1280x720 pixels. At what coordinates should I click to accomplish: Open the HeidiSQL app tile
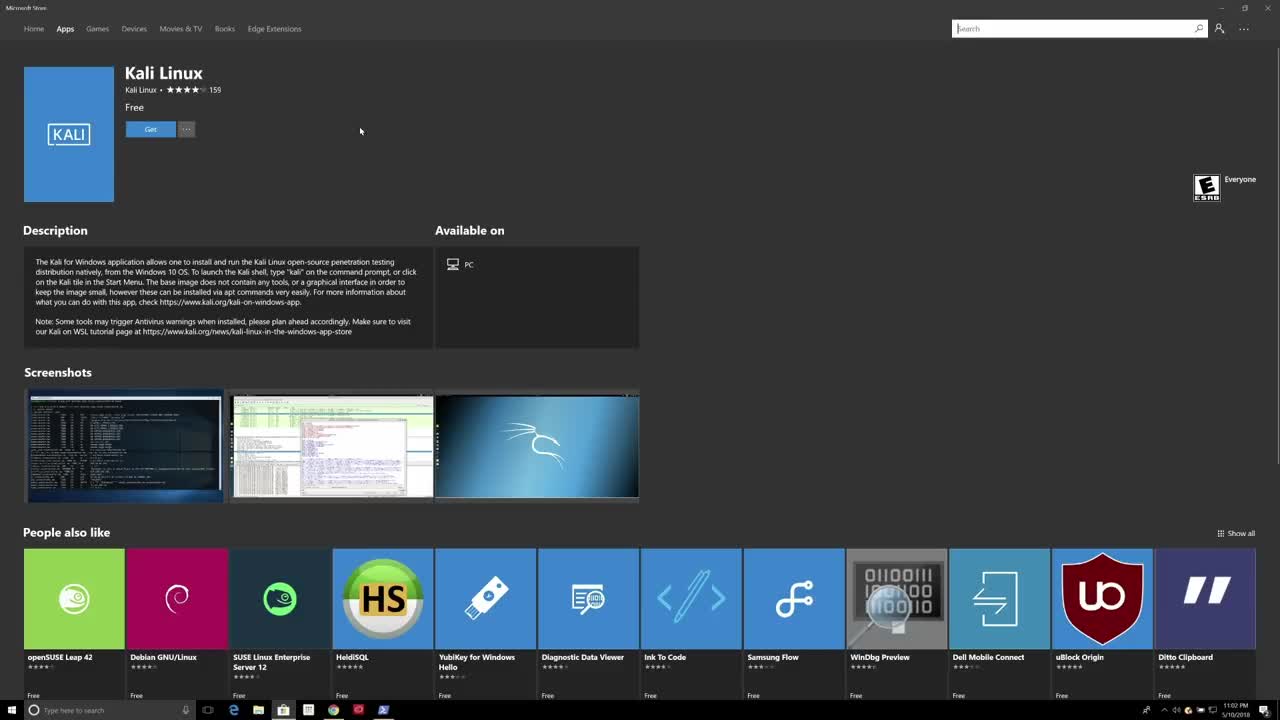click(x=383, y=624)
